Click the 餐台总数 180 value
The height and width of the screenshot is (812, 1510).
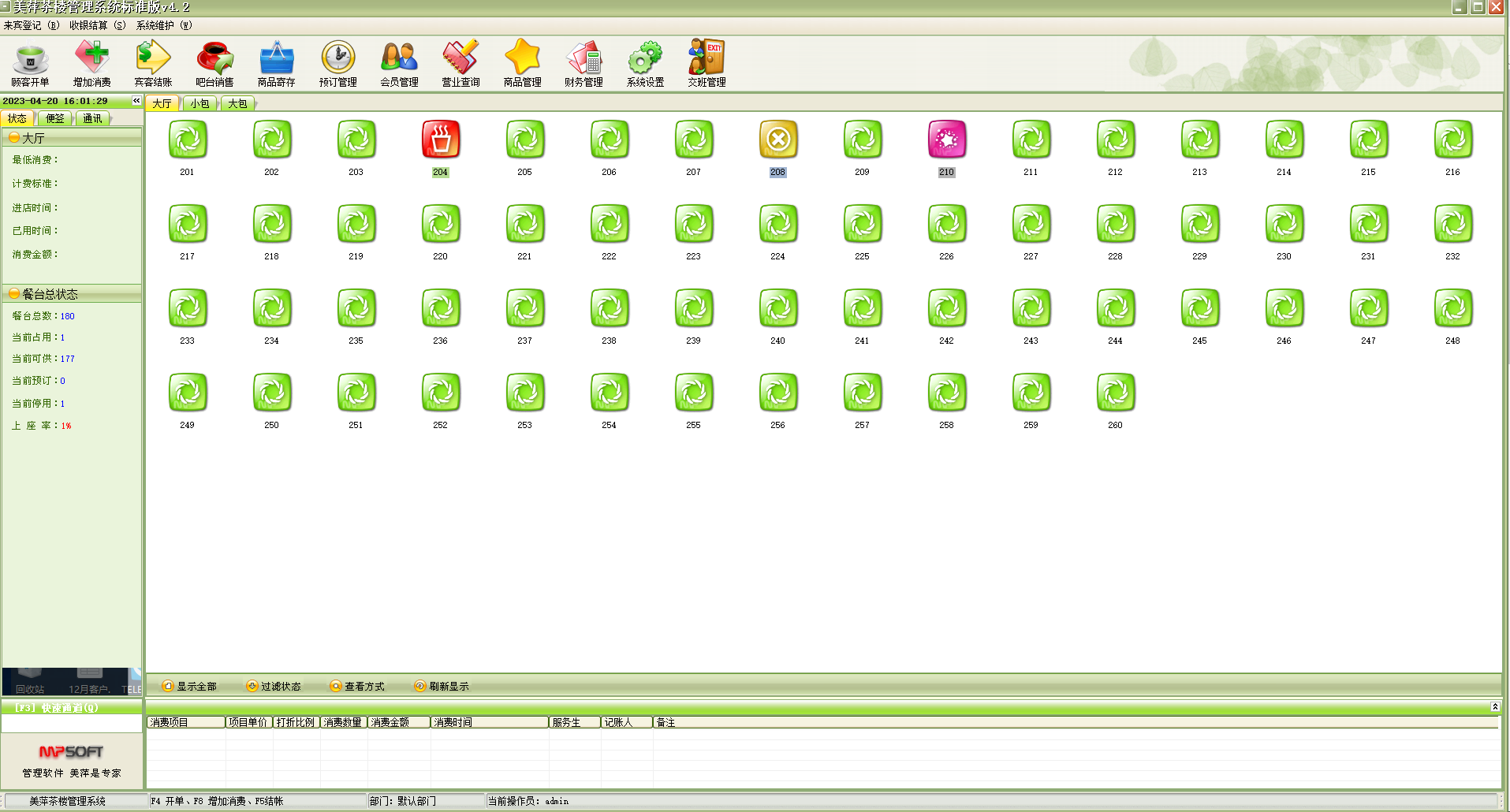pyautogui.click(x=68, y=316)
